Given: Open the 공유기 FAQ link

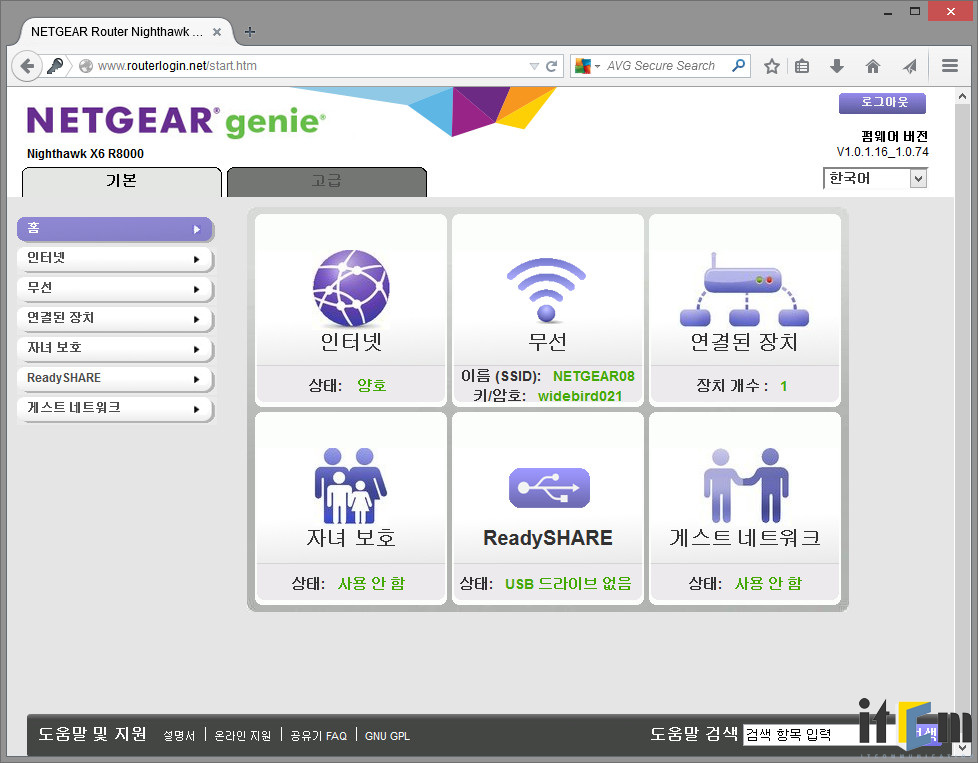Looking at the screenshot, I should (x=319, y=736).
